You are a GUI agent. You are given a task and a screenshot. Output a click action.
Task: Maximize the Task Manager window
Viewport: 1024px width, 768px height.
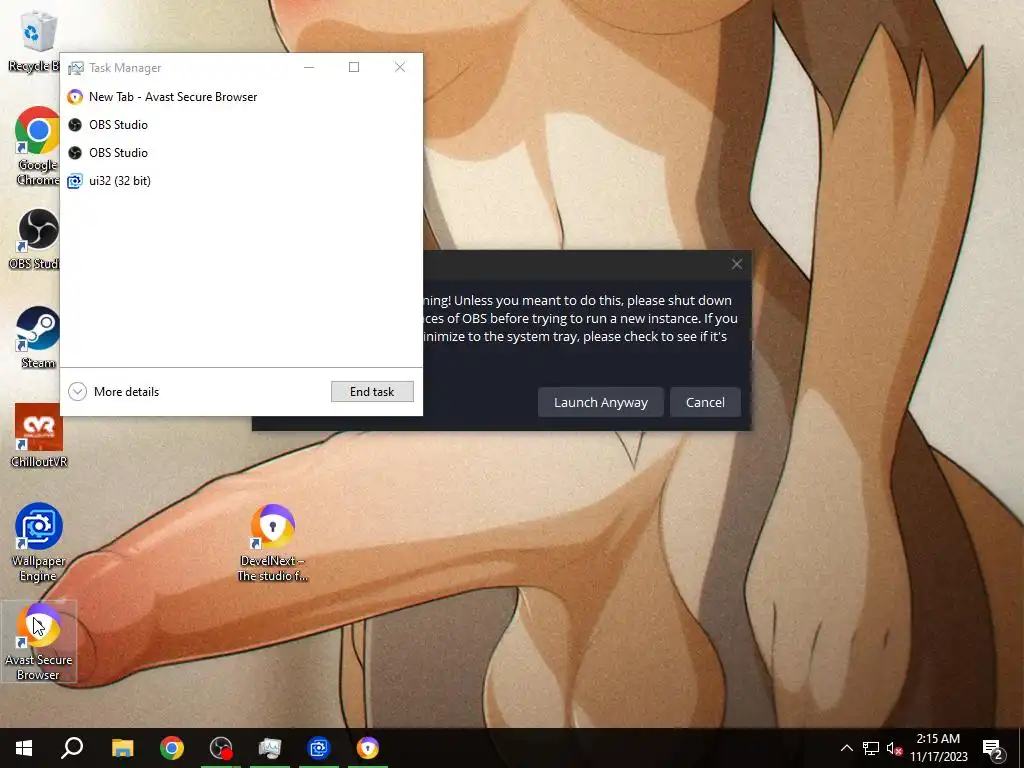354,67
